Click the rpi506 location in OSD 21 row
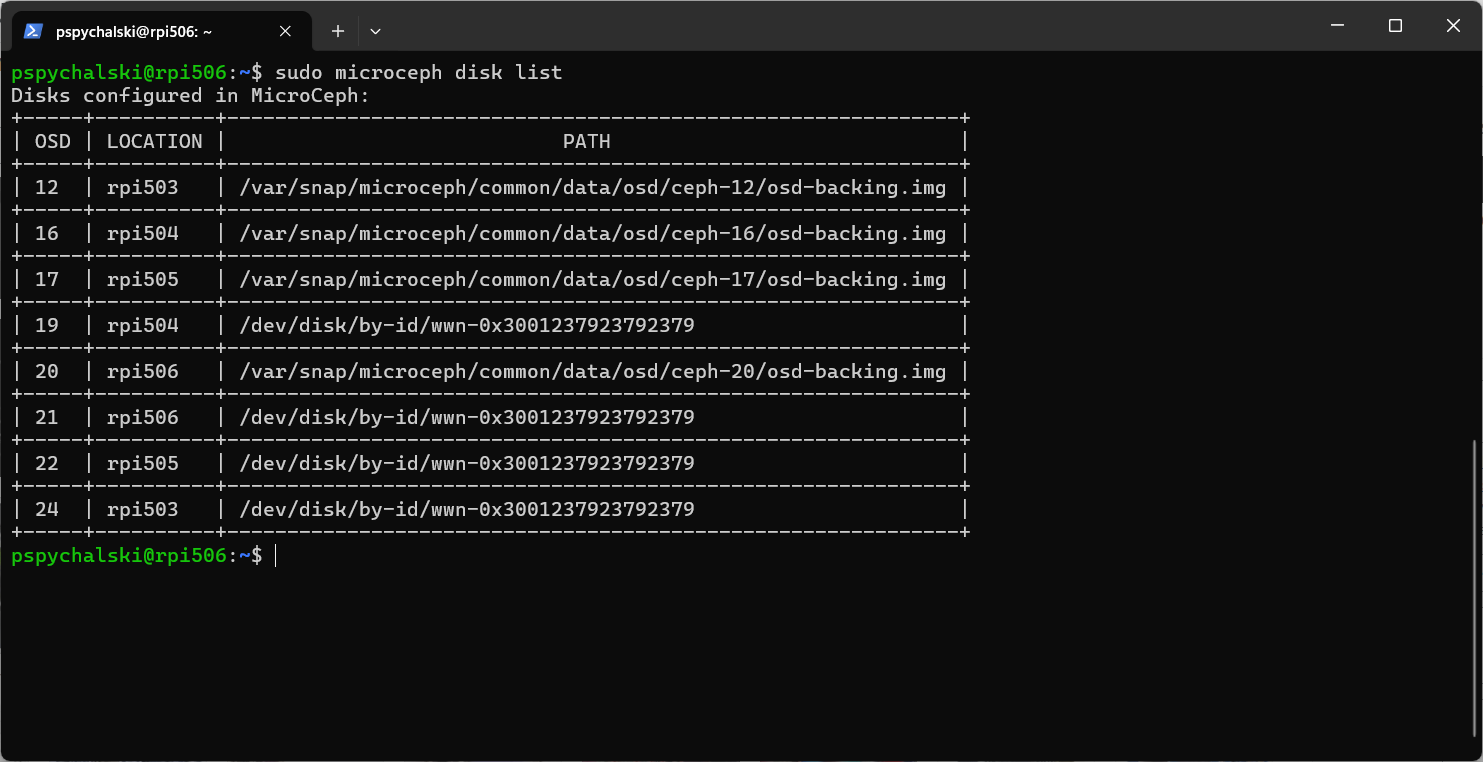Viewport: 1483px width, 762px height. click(x=142, y=417)
